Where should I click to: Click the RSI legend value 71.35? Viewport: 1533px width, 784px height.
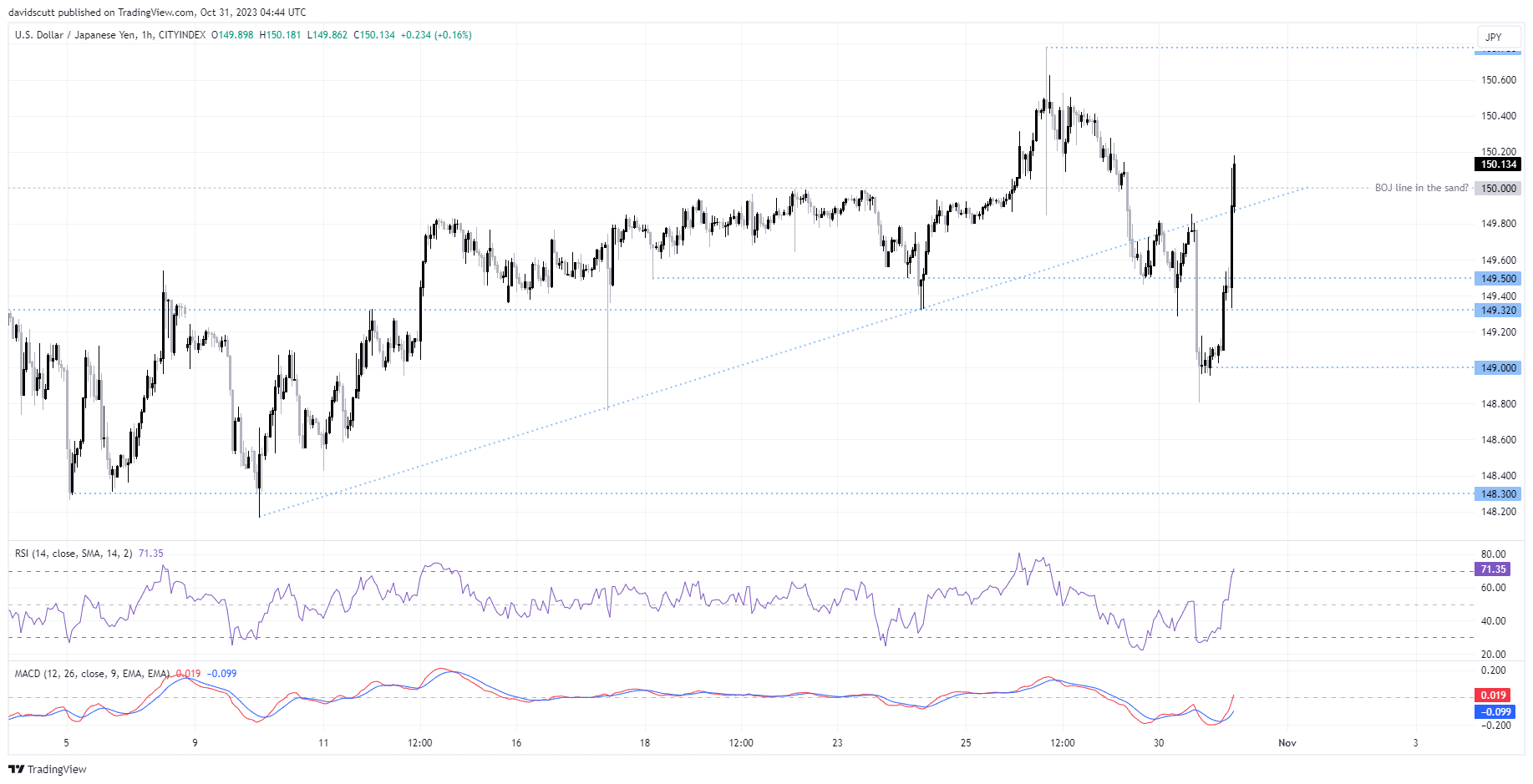(151, 554)
